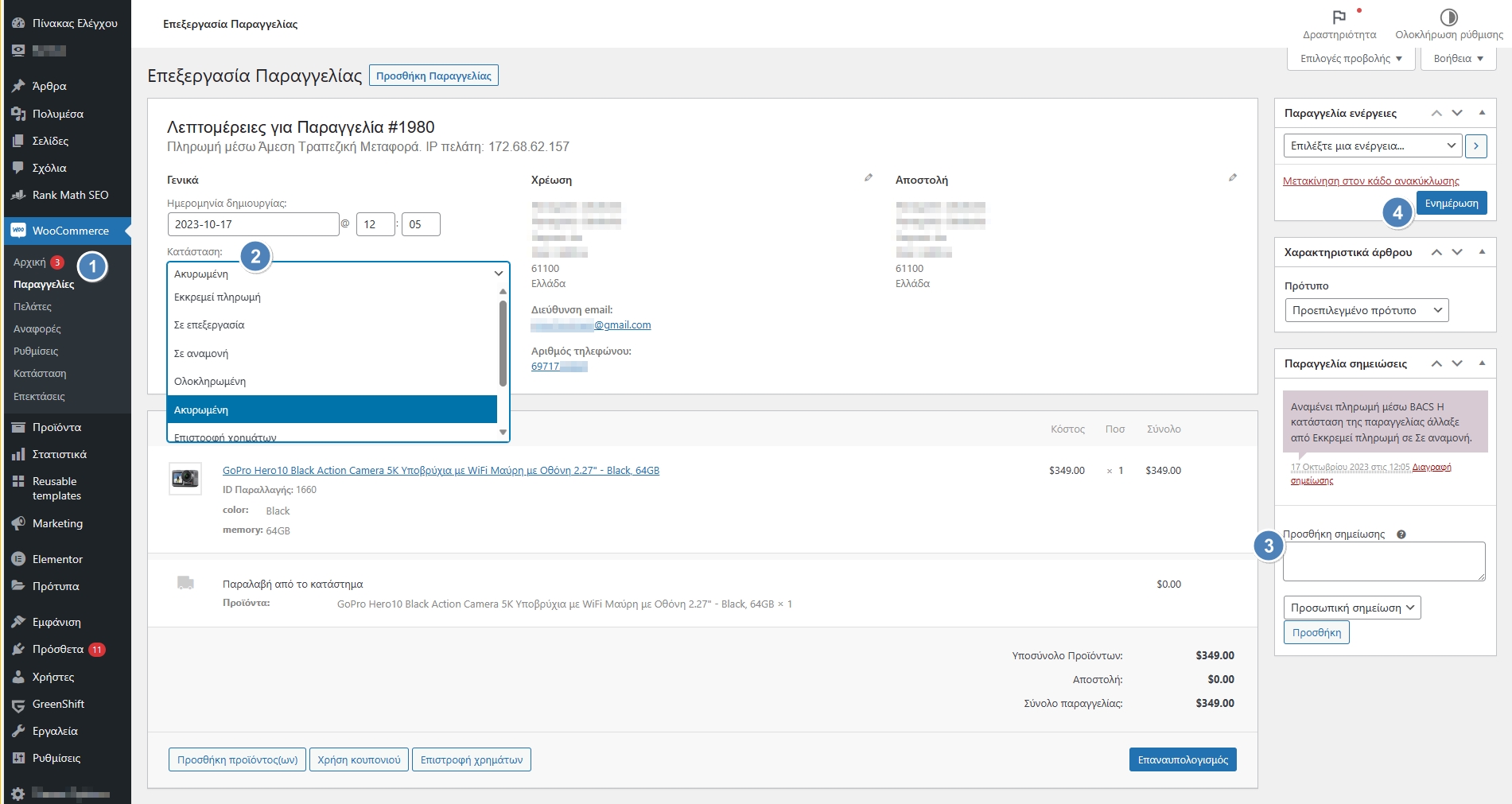Click the Προσθήκη σημείωσης text area
This screenshot has width=1512, height=804.
1383,561
